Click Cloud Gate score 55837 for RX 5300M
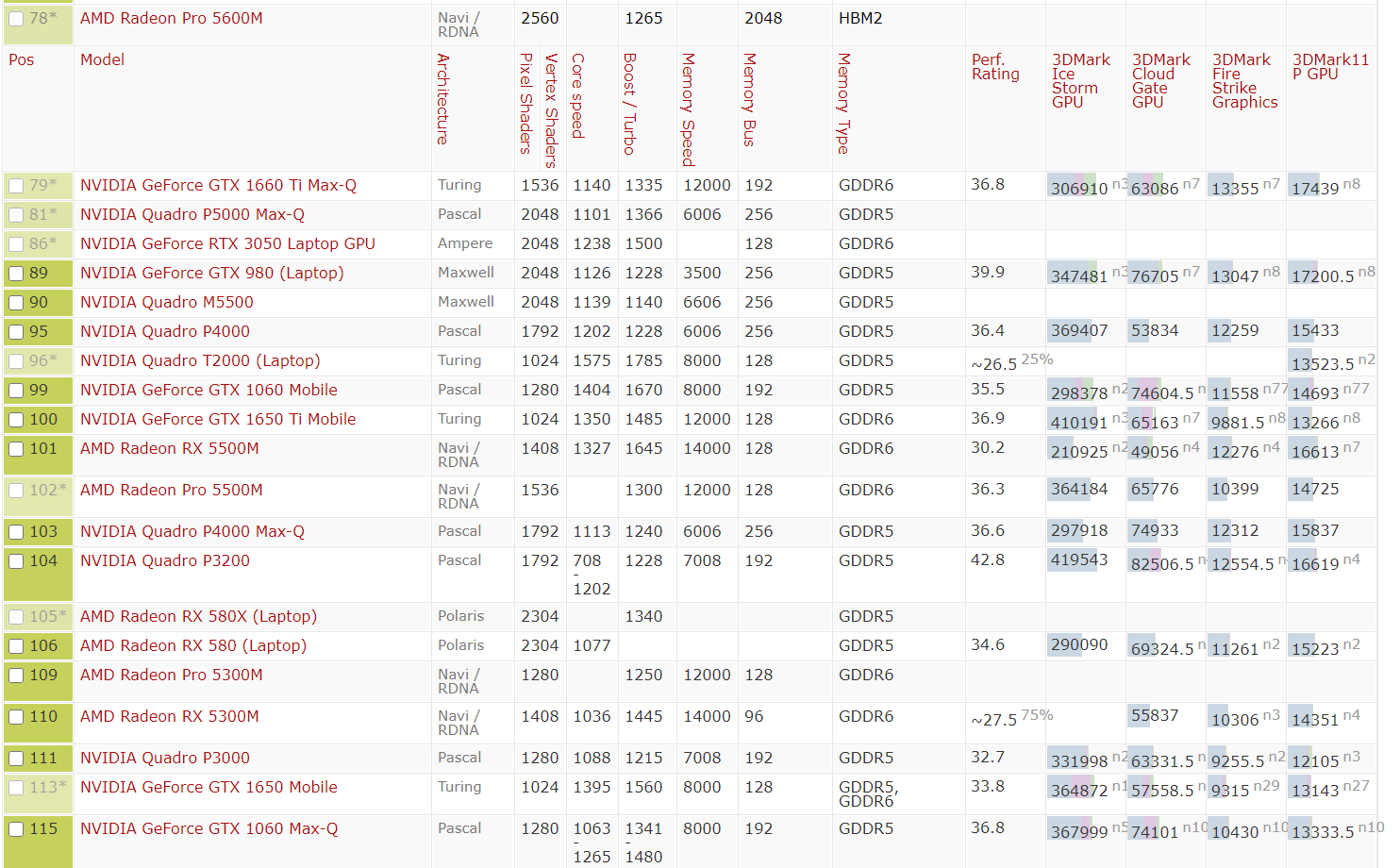 [1155, 715]
